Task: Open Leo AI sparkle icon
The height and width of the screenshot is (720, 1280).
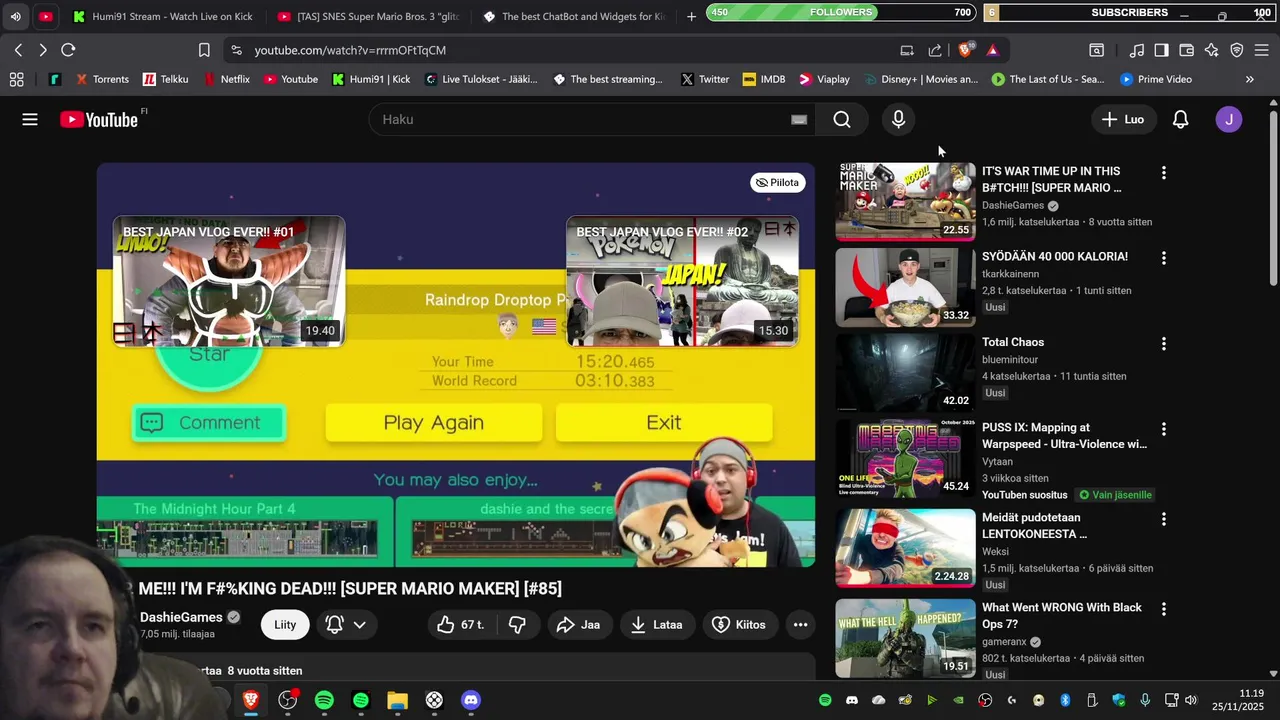Action: 1211,50
